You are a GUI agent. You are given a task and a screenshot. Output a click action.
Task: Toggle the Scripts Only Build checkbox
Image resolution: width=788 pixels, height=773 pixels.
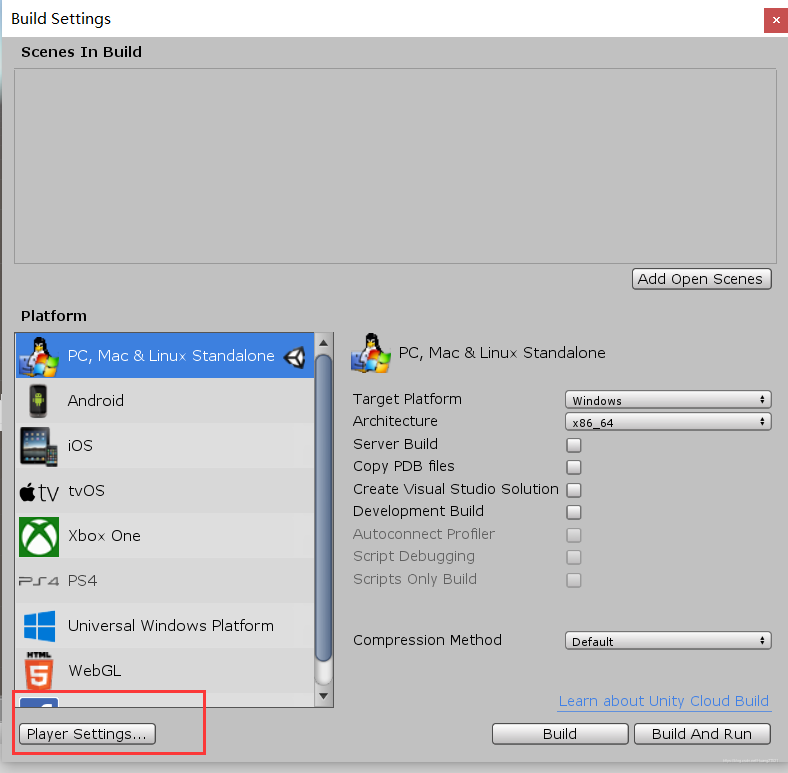[x=573, y=580]
